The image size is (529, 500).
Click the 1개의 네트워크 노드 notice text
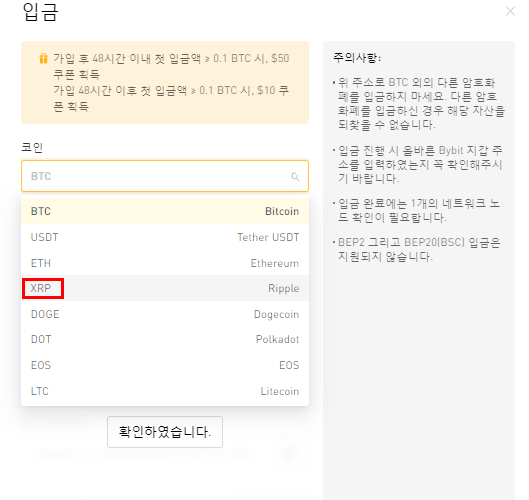pos(419,211)
